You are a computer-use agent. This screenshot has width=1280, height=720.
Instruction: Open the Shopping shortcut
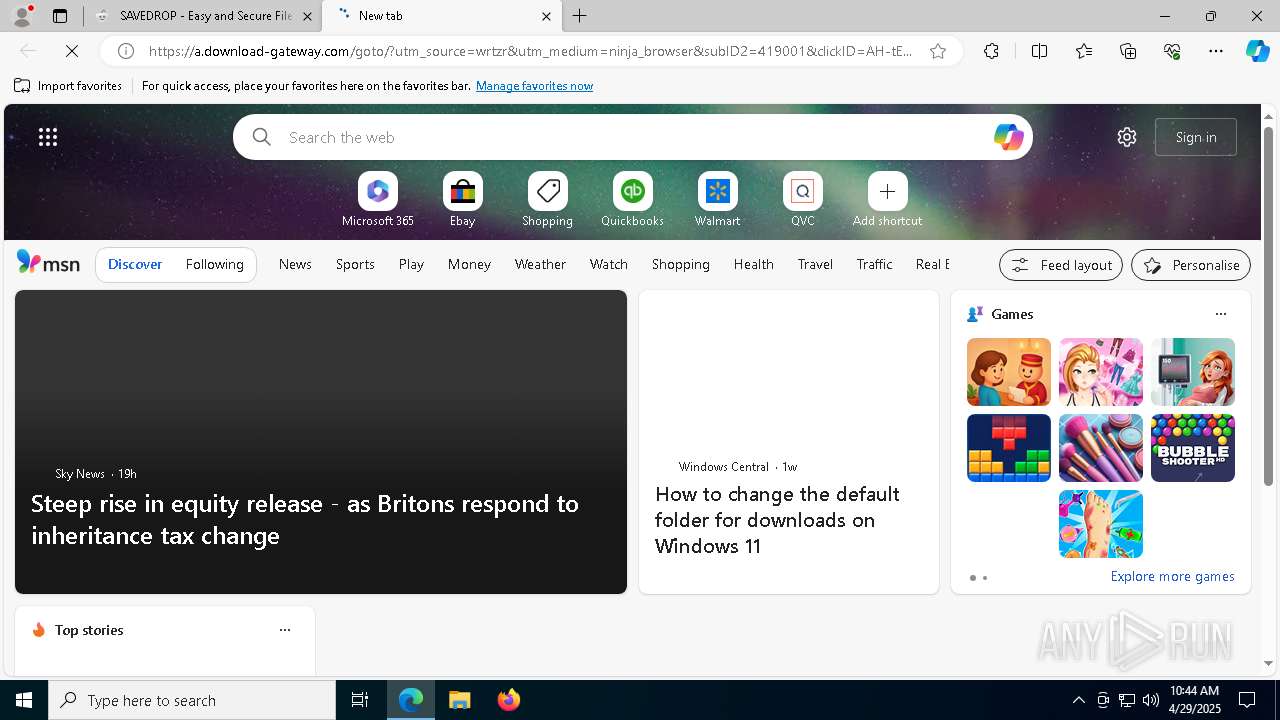(x=548, y=199)
